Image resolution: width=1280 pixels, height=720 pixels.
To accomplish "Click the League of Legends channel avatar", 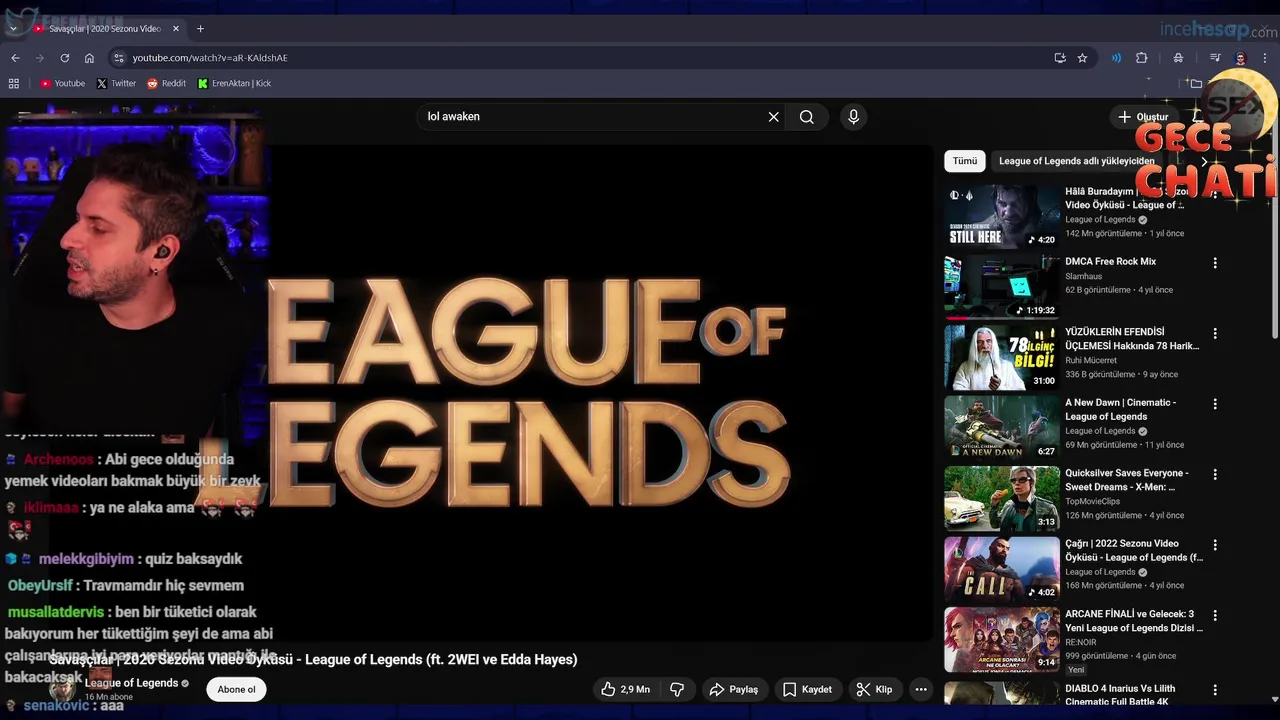I will [62, 689].
